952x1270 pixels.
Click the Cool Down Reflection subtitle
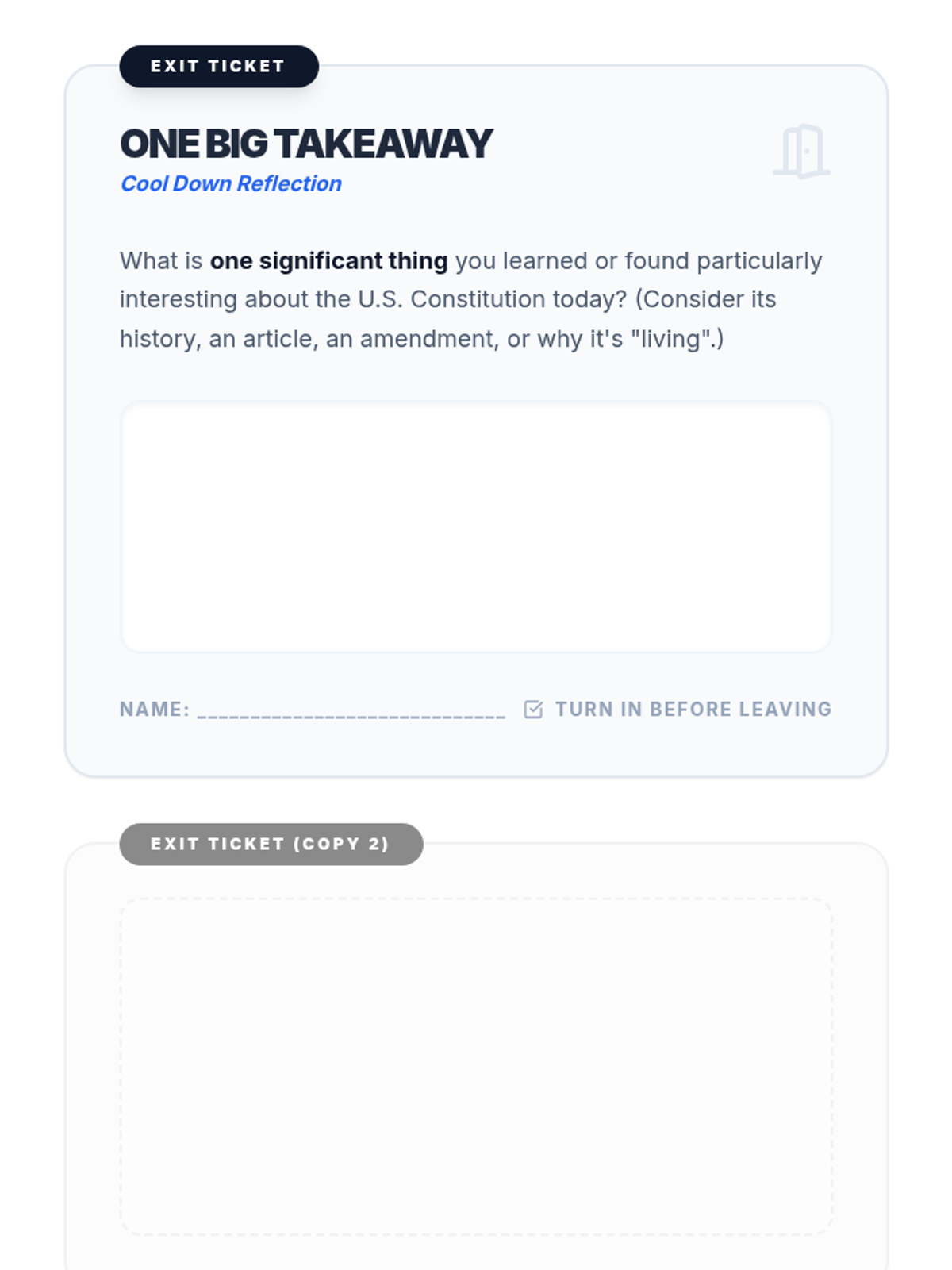pyautogui.click(x=231, y=183)
